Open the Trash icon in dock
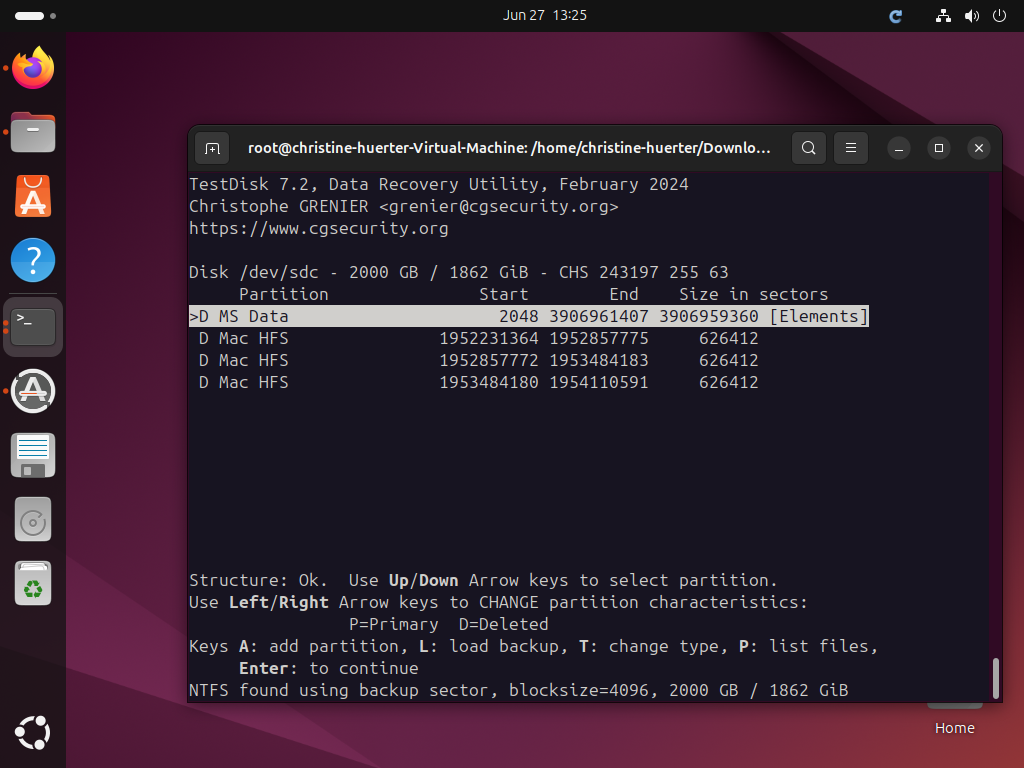This screenshot has height=768, width=1024. (x=33, y=583)
